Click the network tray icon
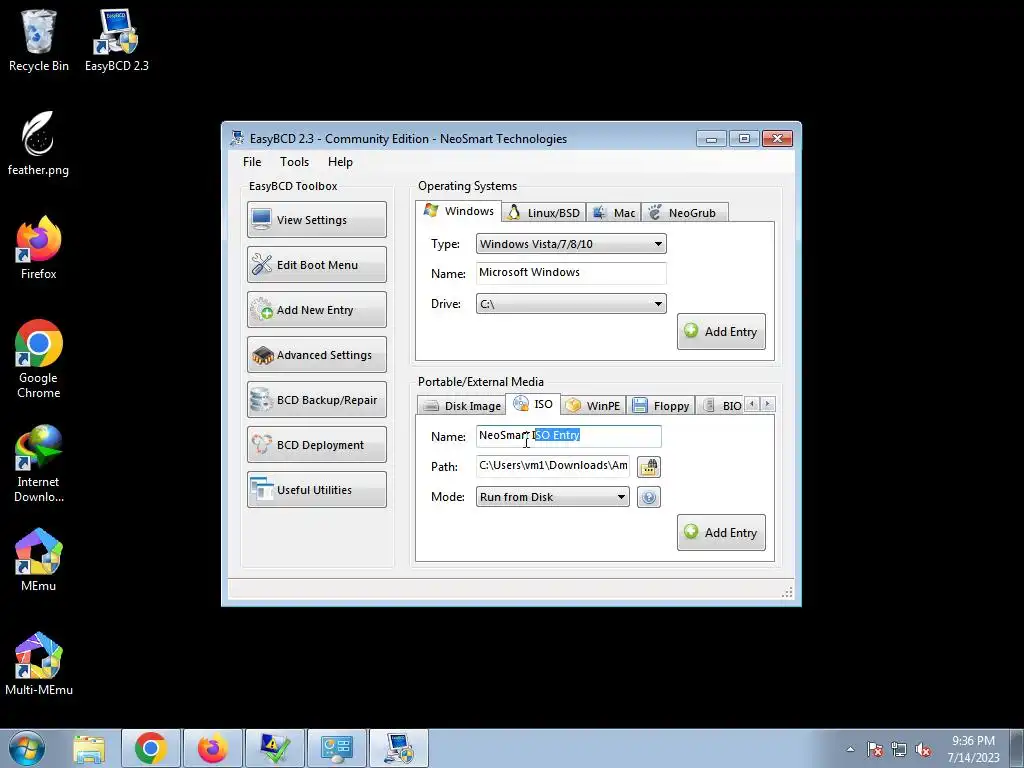1024x768 pixels. pos(899,750)
